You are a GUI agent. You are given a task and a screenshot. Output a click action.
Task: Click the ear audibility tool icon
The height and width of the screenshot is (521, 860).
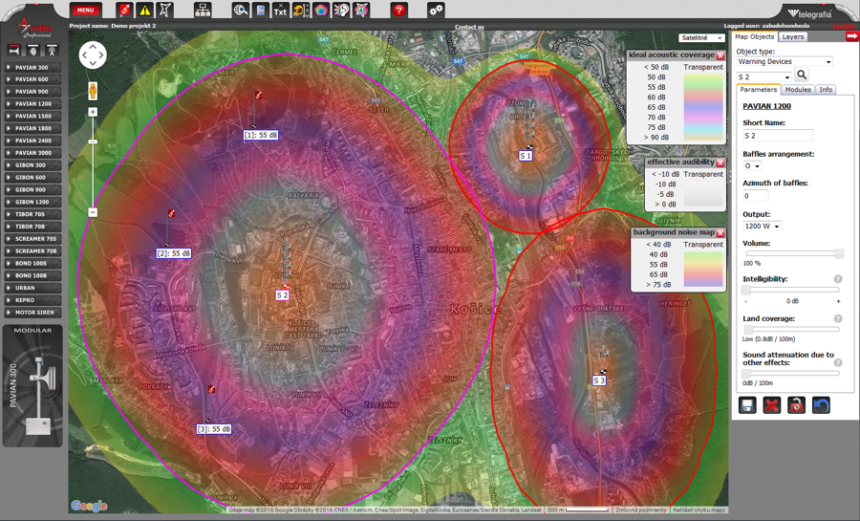point(341,10)
